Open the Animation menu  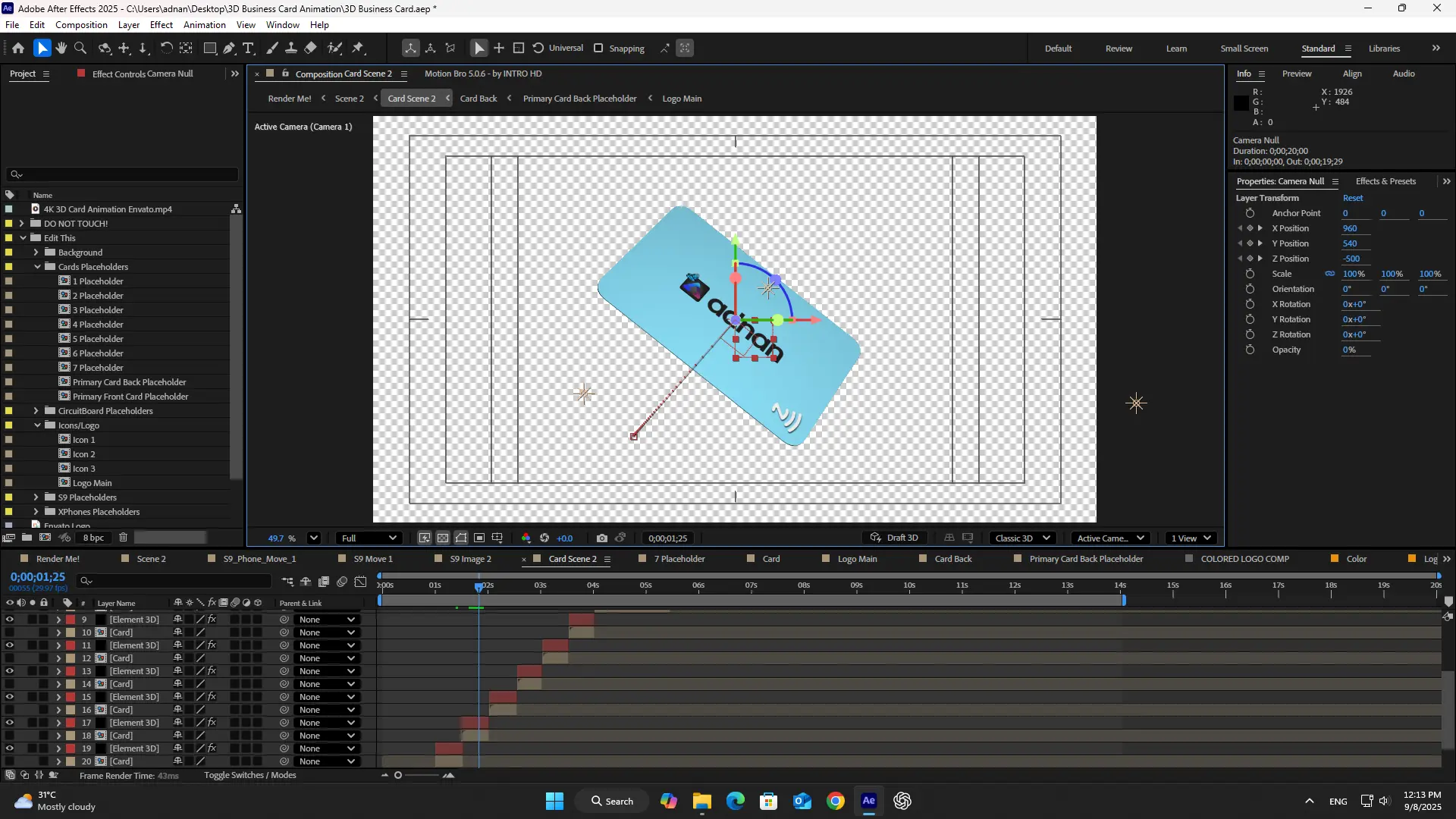pos(204,24)
